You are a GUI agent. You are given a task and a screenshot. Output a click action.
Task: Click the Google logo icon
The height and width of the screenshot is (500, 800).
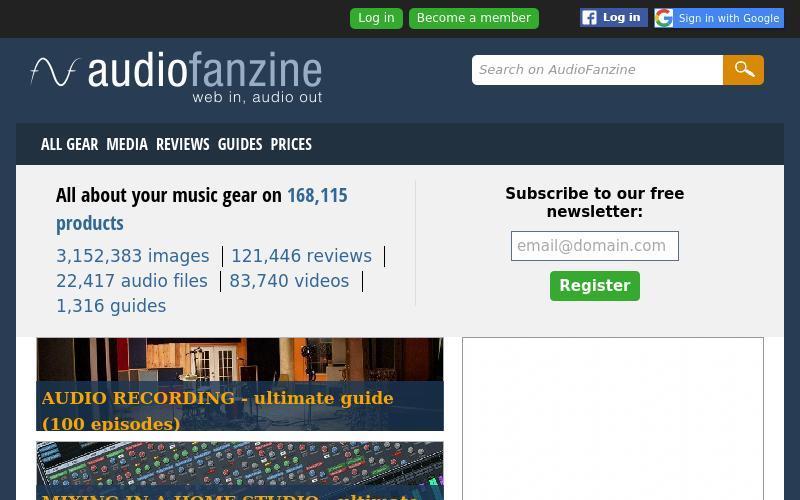tap(664, 18)
